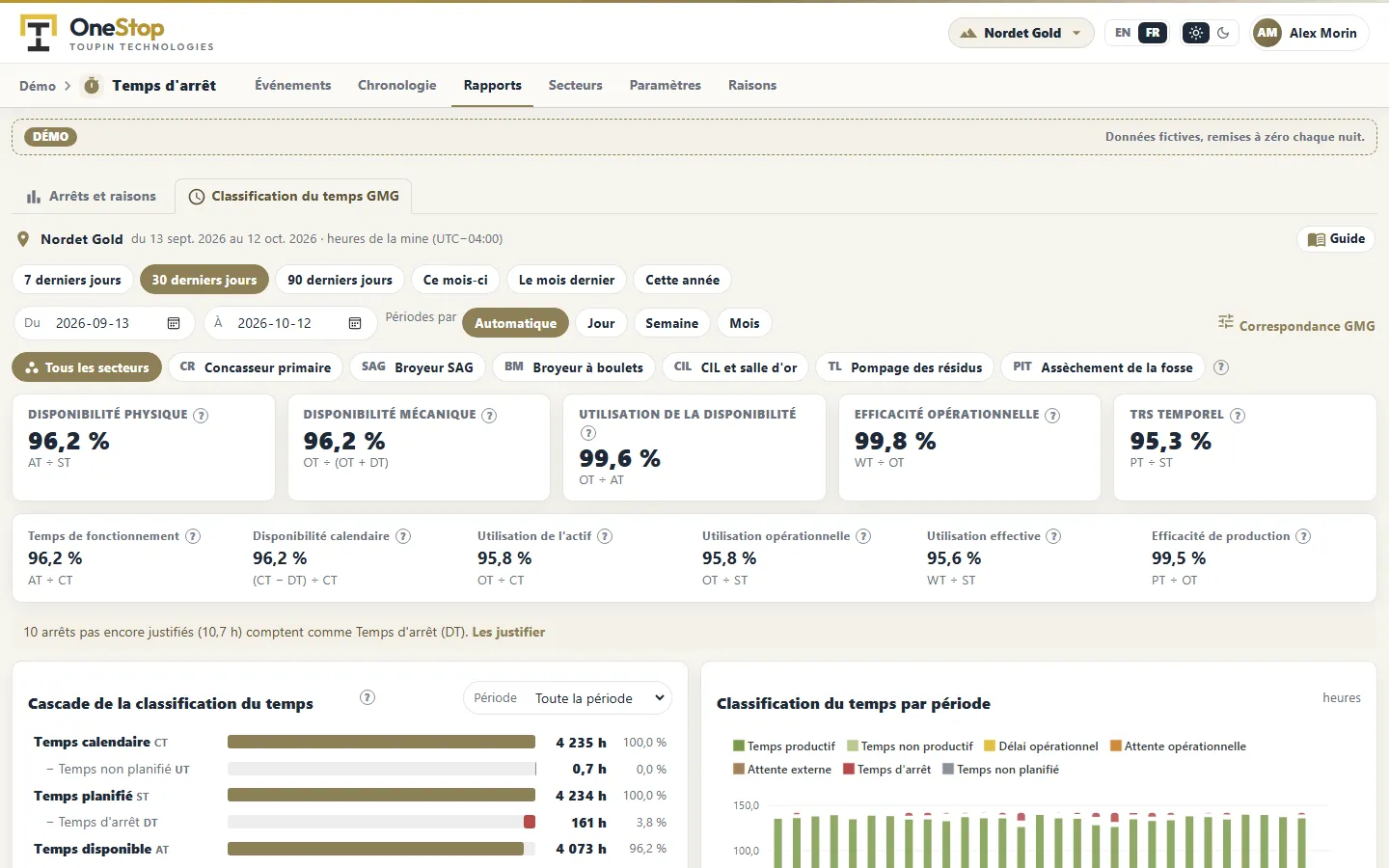This screenshot has width=1389, height=868.
Task: Open the Période Toute la période dropdown
Action: point(567,698)
